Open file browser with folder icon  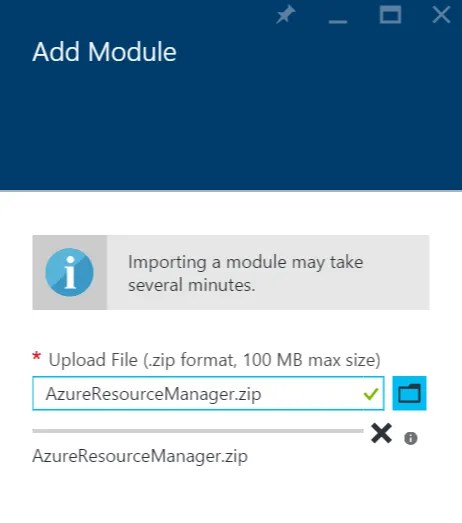click(409, 393)
